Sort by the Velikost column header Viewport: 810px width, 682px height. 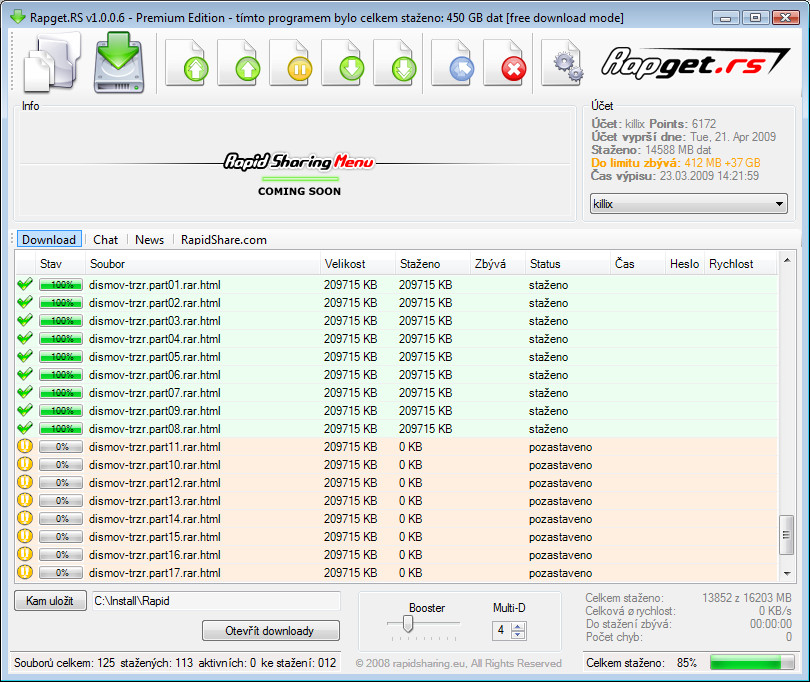[x=357, y=264]
